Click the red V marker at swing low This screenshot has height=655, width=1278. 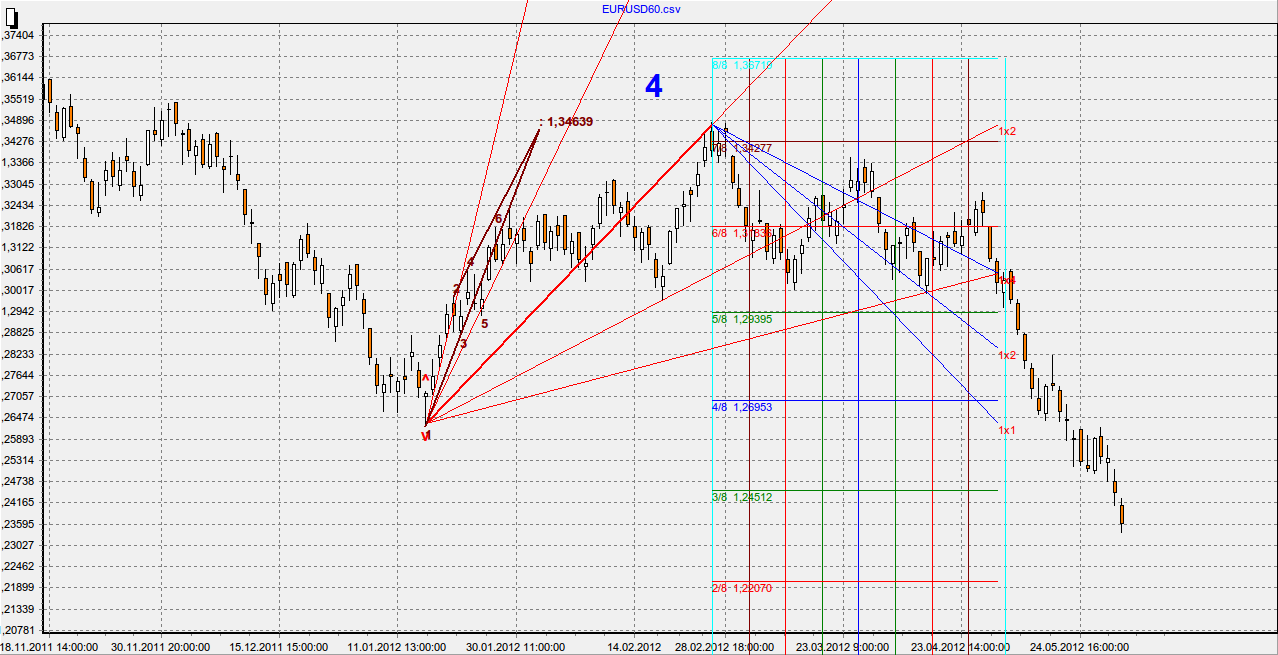pyautogui.click(x=426, y=436)
